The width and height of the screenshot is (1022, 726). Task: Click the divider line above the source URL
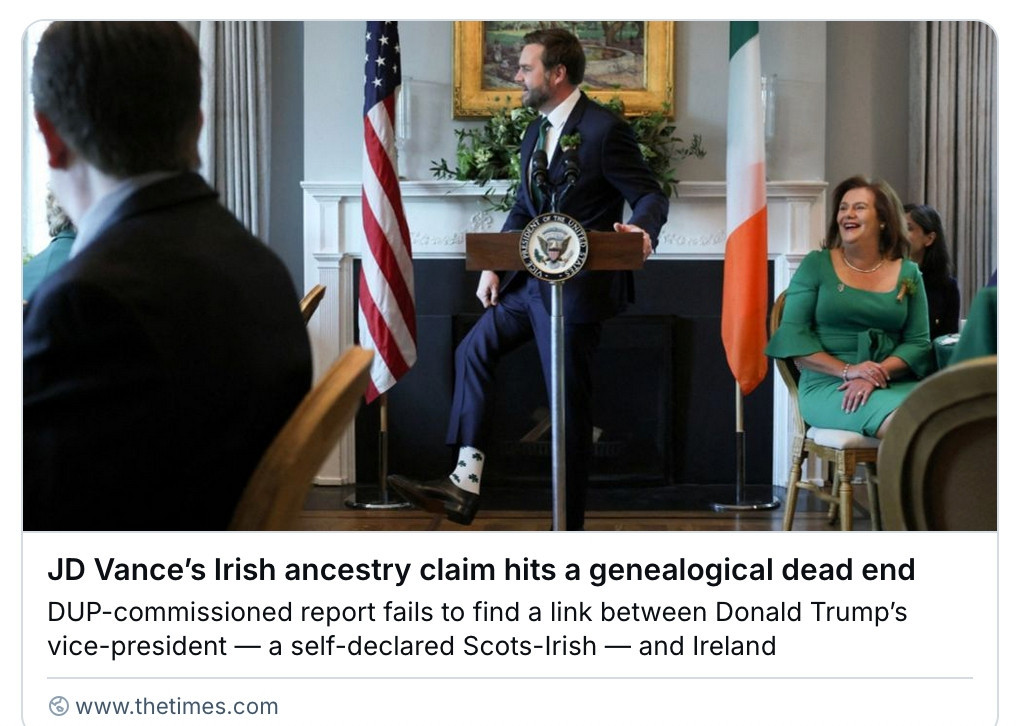(510, 678)
